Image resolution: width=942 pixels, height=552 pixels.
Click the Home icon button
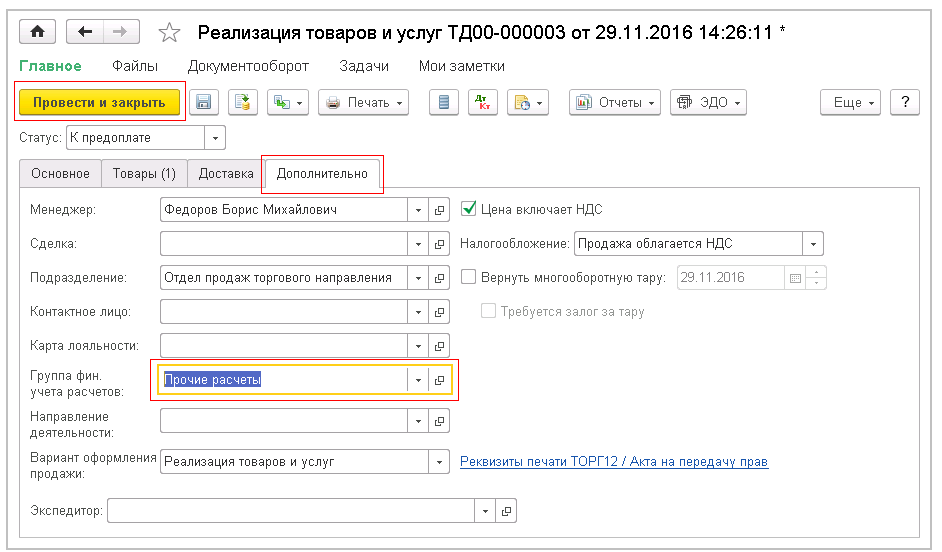click(x=38, y=32)
